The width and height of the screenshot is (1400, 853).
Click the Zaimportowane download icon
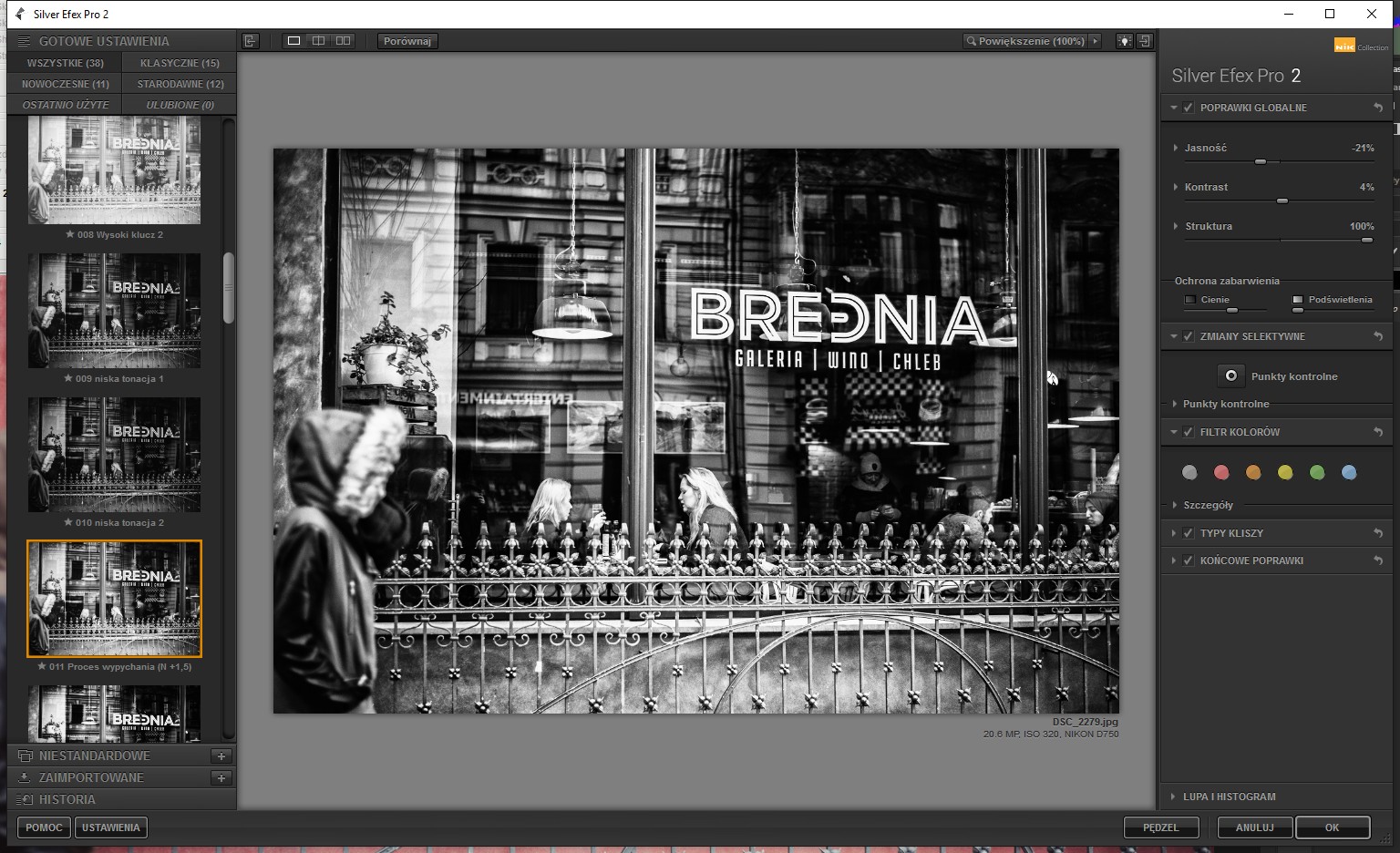point(25,777)
